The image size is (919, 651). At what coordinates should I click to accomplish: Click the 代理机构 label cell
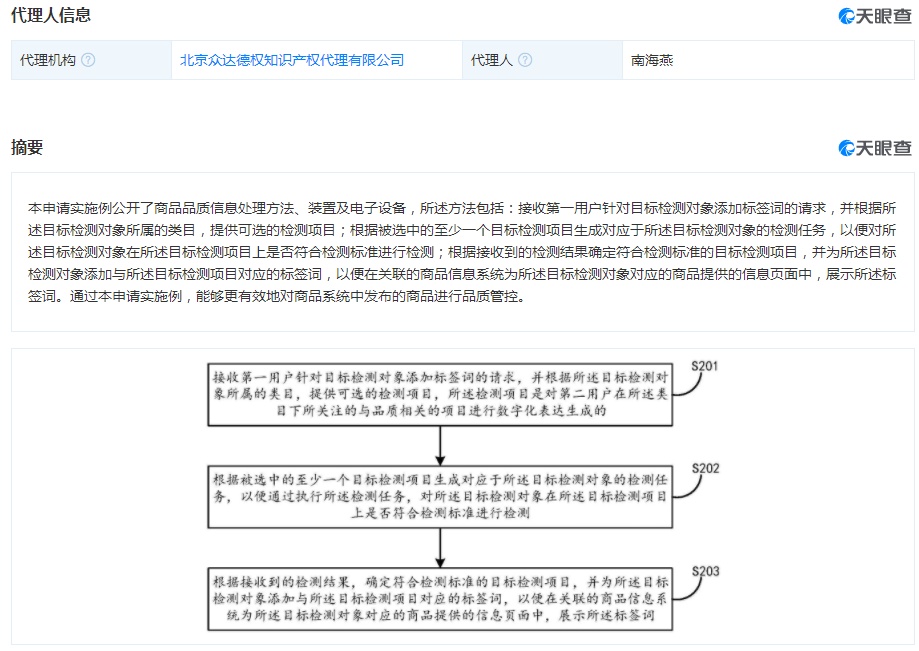coord(91,60)
